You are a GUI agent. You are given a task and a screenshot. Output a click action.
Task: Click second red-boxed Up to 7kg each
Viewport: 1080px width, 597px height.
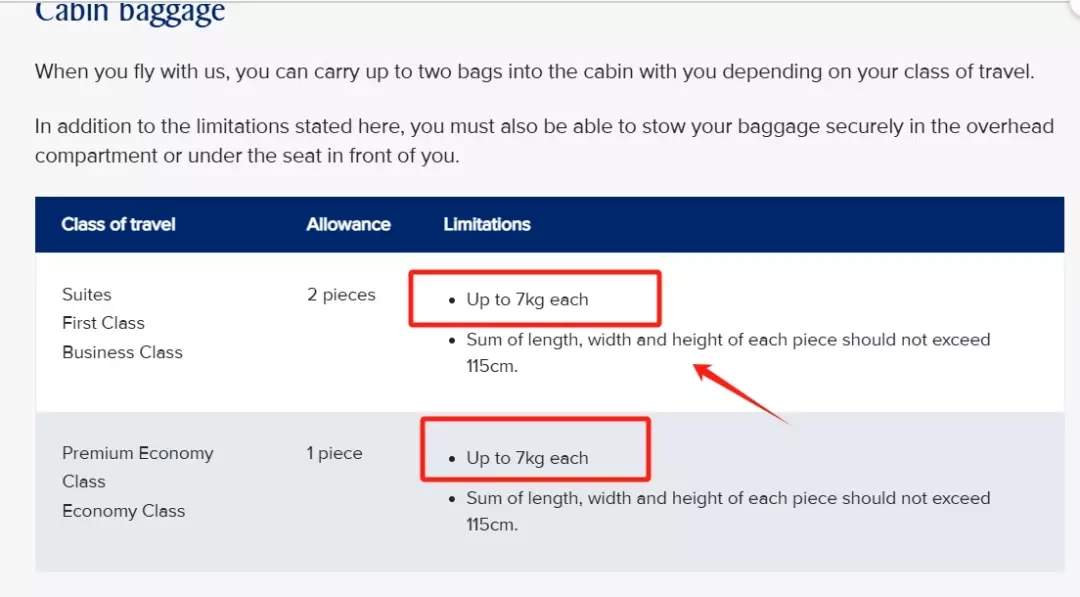tap(528, 458)
